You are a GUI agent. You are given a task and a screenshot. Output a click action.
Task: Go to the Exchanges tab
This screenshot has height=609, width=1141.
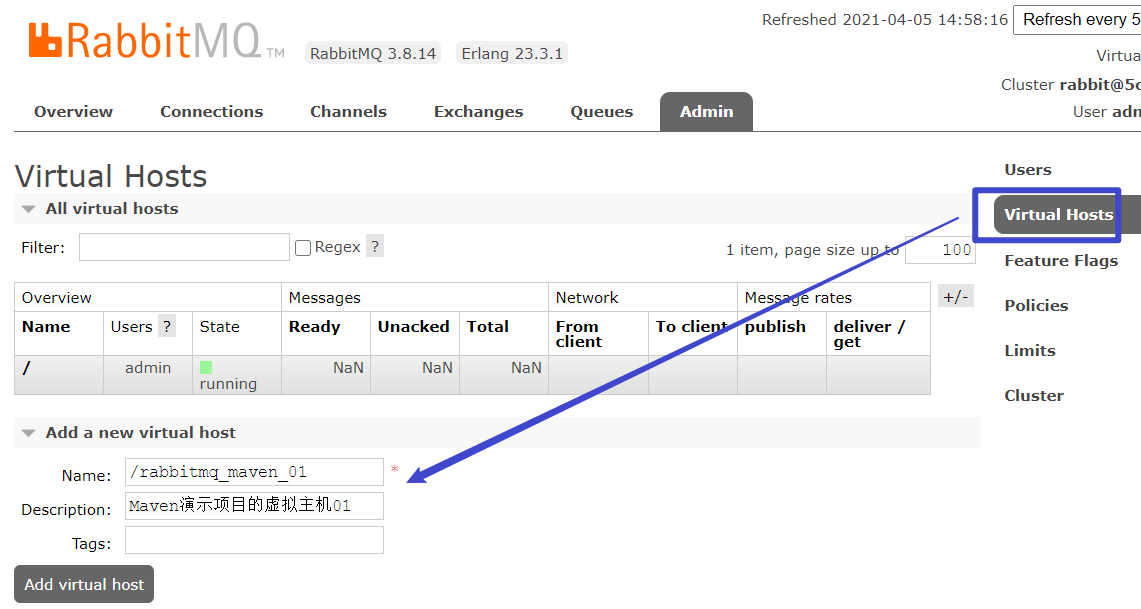pyautogui.click(x=478, y=112)
